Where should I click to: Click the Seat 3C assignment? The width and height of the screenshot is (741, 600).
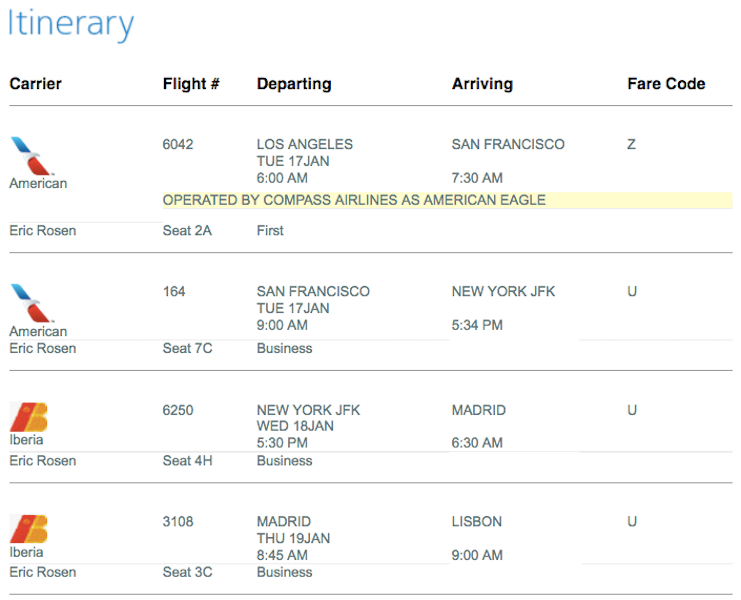tap(187, 573)
